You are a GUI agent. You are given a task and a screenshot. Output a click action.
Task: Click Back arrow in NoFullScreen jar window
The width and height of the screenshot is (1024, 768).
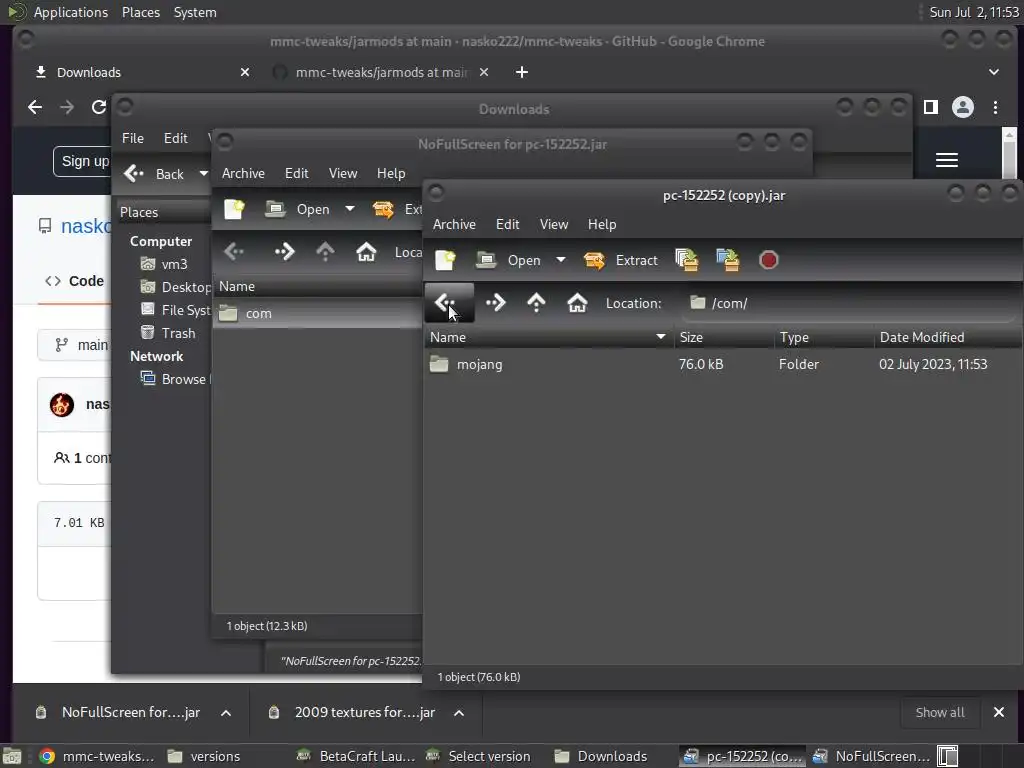[x=234, y=251]
